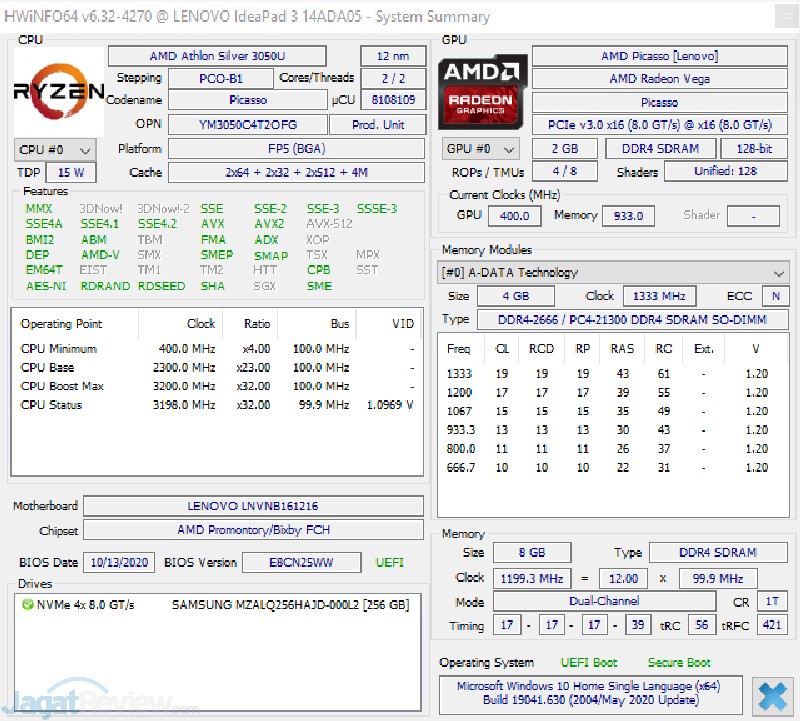Select the SAMSUNG MZALQ256HAJD drive entry
This screenshot has height=721, width=800.
pos(290,605)
